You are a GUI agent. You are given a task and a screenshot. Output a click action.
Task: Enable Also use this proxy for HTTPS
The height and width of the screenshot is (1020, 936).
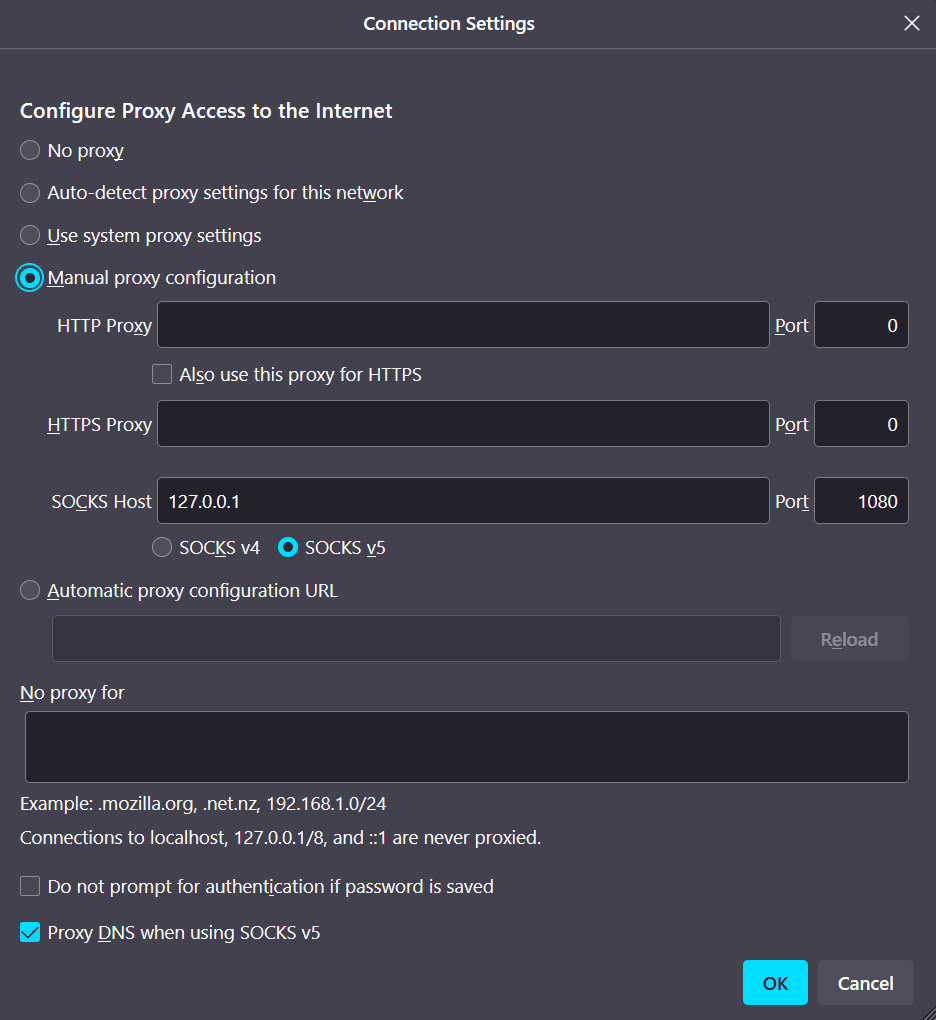pyautogui.click(x=162, y=375)
